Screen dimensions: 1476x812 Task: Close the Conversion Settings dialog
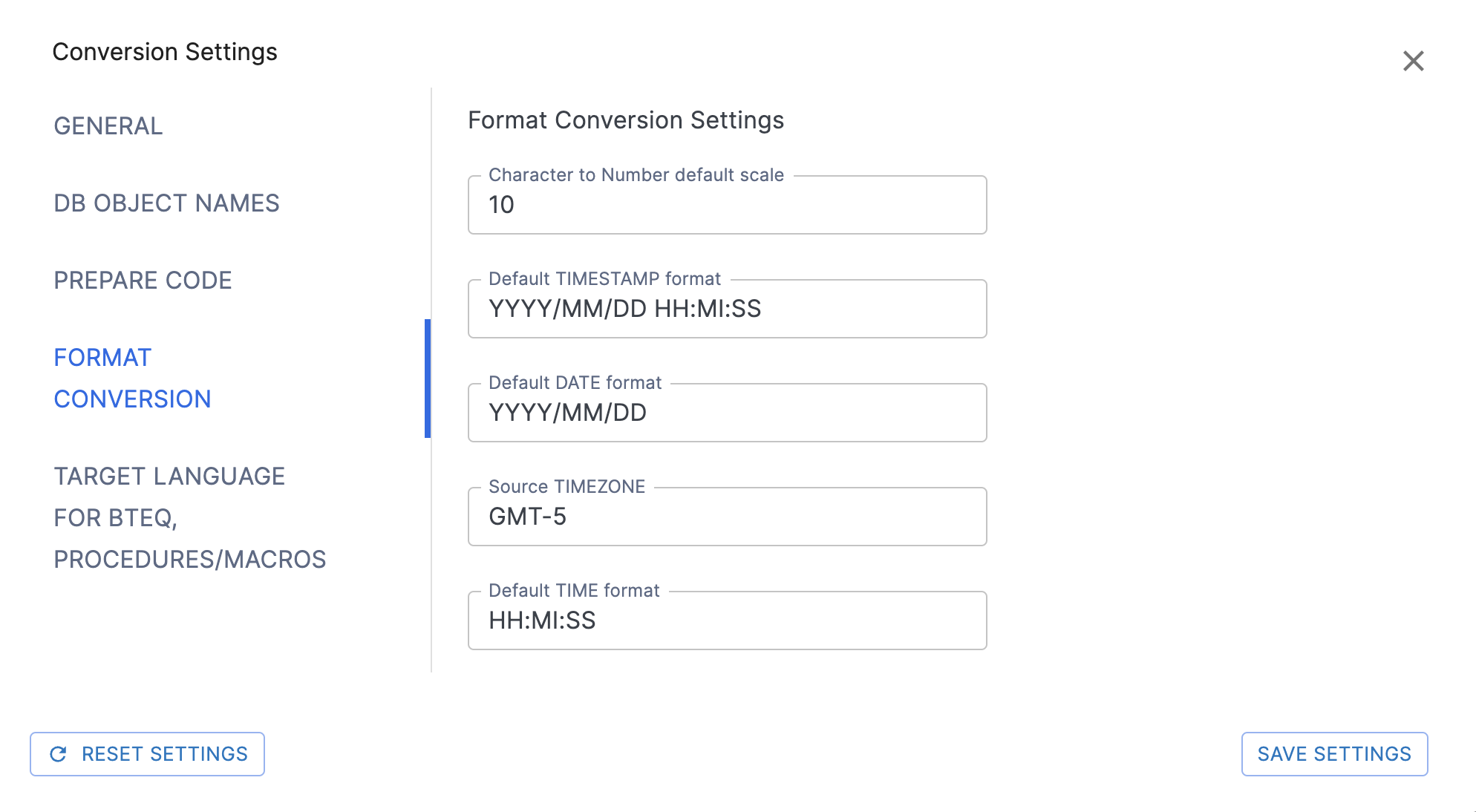click(1413, 61)
